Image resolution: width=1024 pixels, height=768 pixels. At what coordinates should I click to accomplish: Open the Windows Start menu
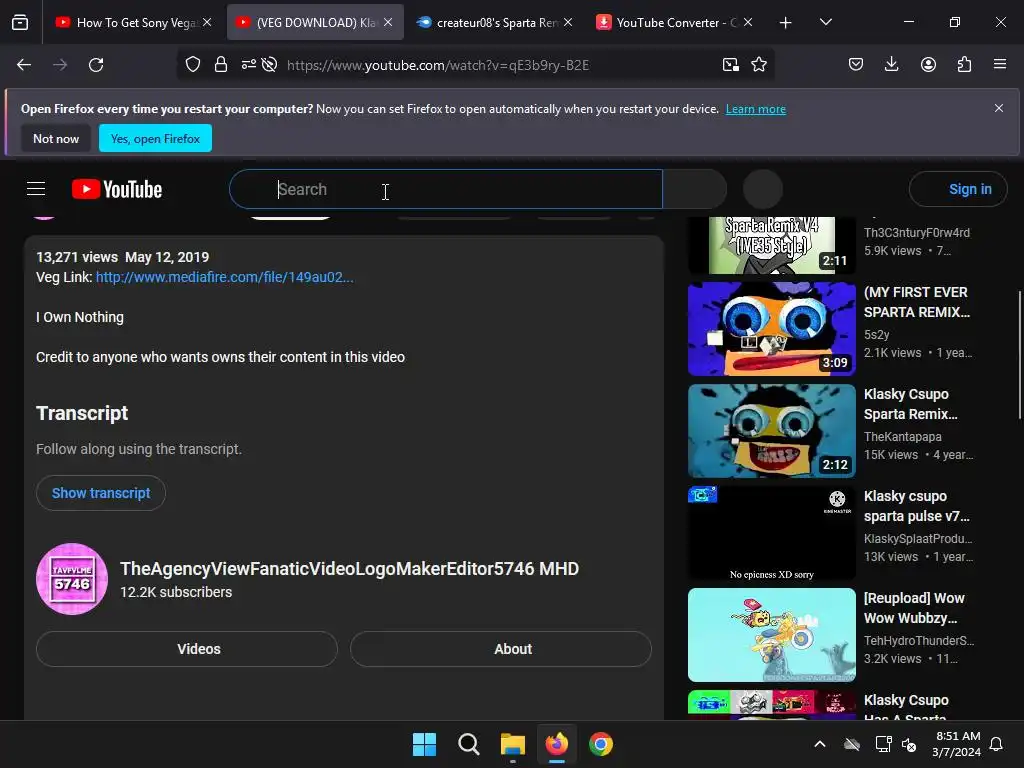click(424, 744)
